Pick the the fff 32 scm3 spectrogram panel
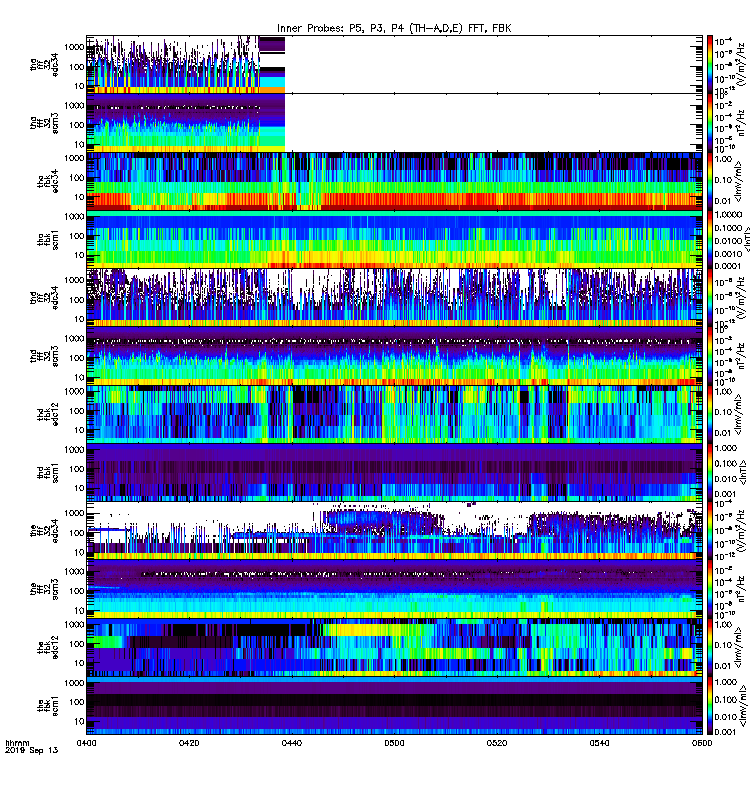Screen dimensions: 750x800 (394, 589)
